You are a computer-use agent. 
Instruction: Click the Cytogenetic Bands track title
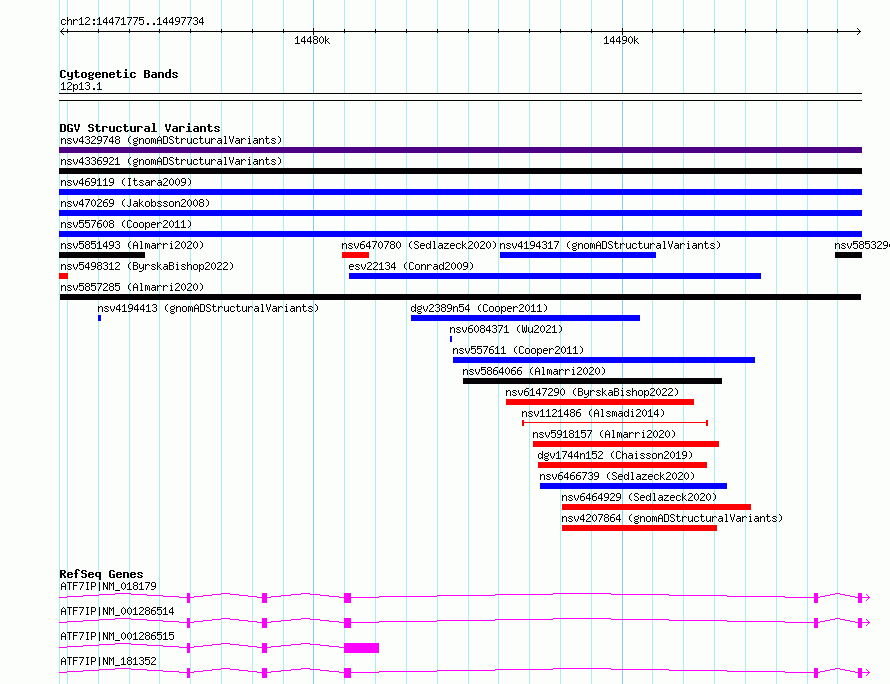[x=119, y=74]
